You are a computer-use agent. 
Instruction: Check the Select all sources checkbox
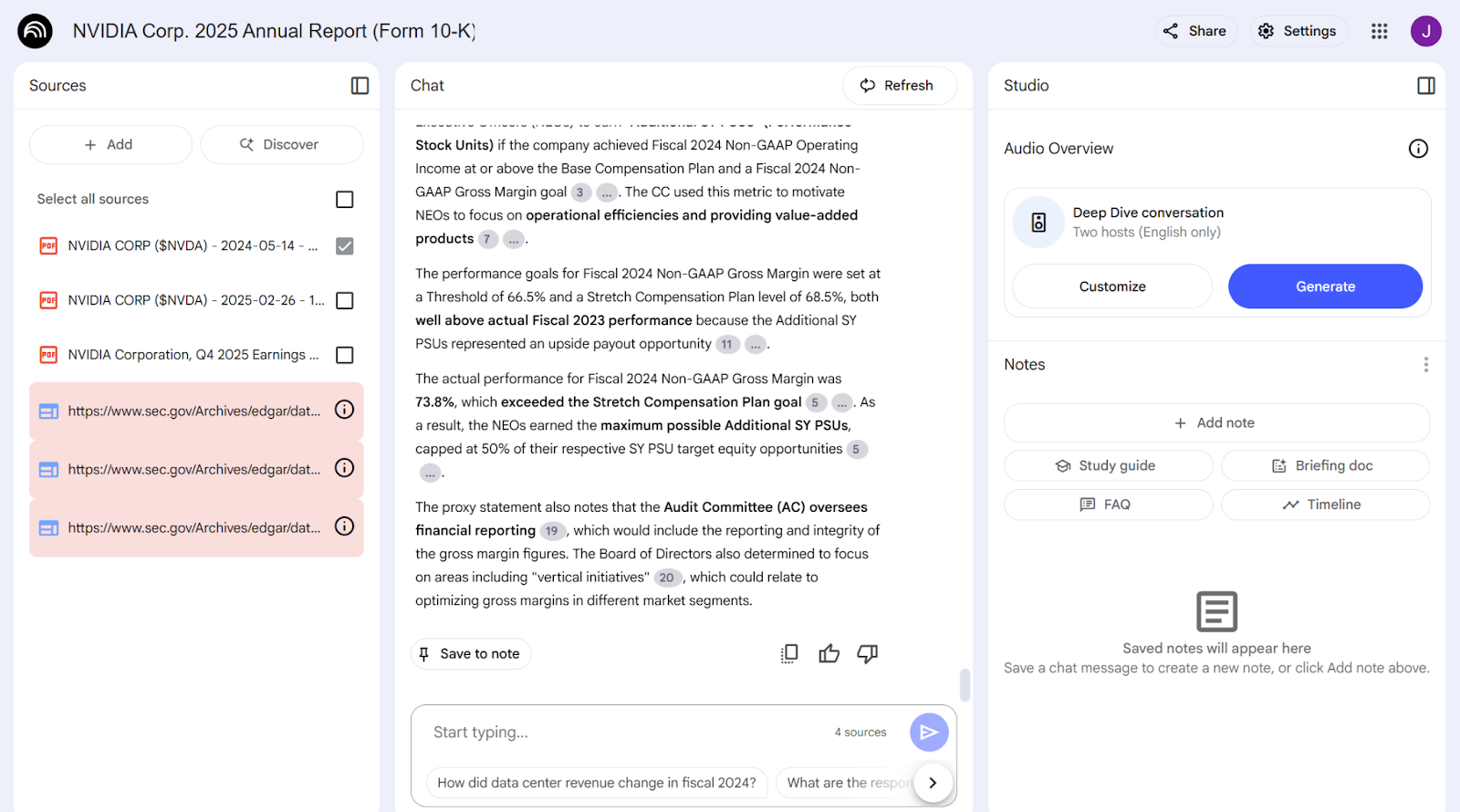pyautogui.click(x=344, y=199)
